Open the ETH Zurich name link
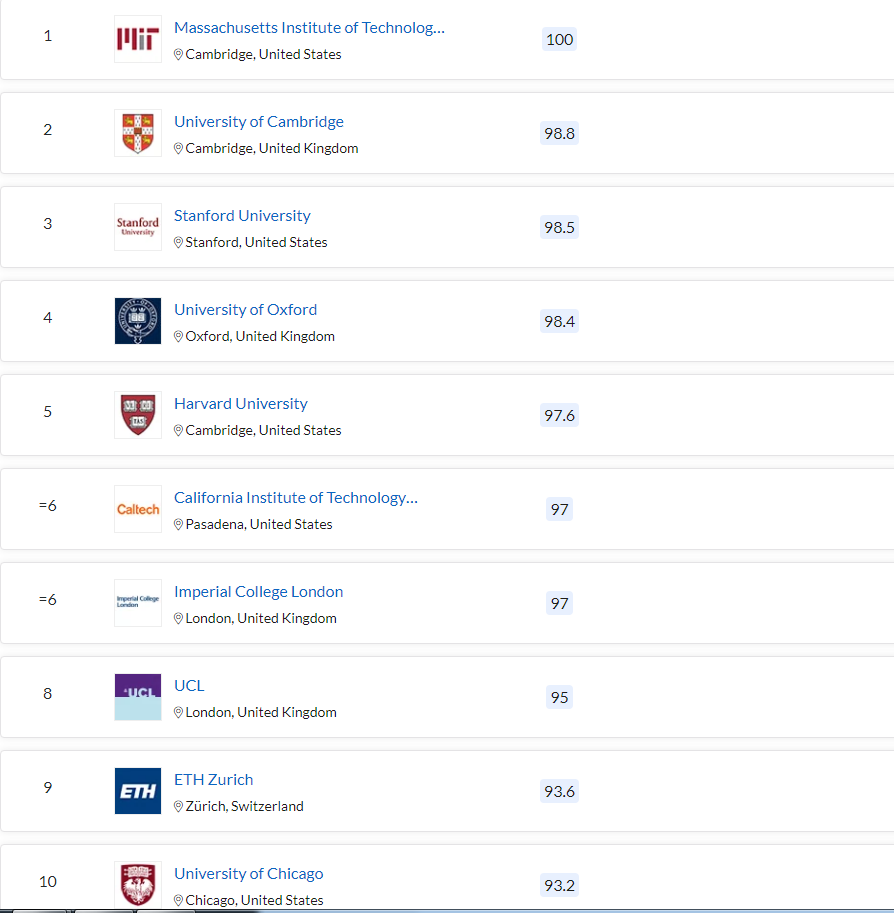Image resolution: width=894 pixels, height=913 pixels. point(214,780)
